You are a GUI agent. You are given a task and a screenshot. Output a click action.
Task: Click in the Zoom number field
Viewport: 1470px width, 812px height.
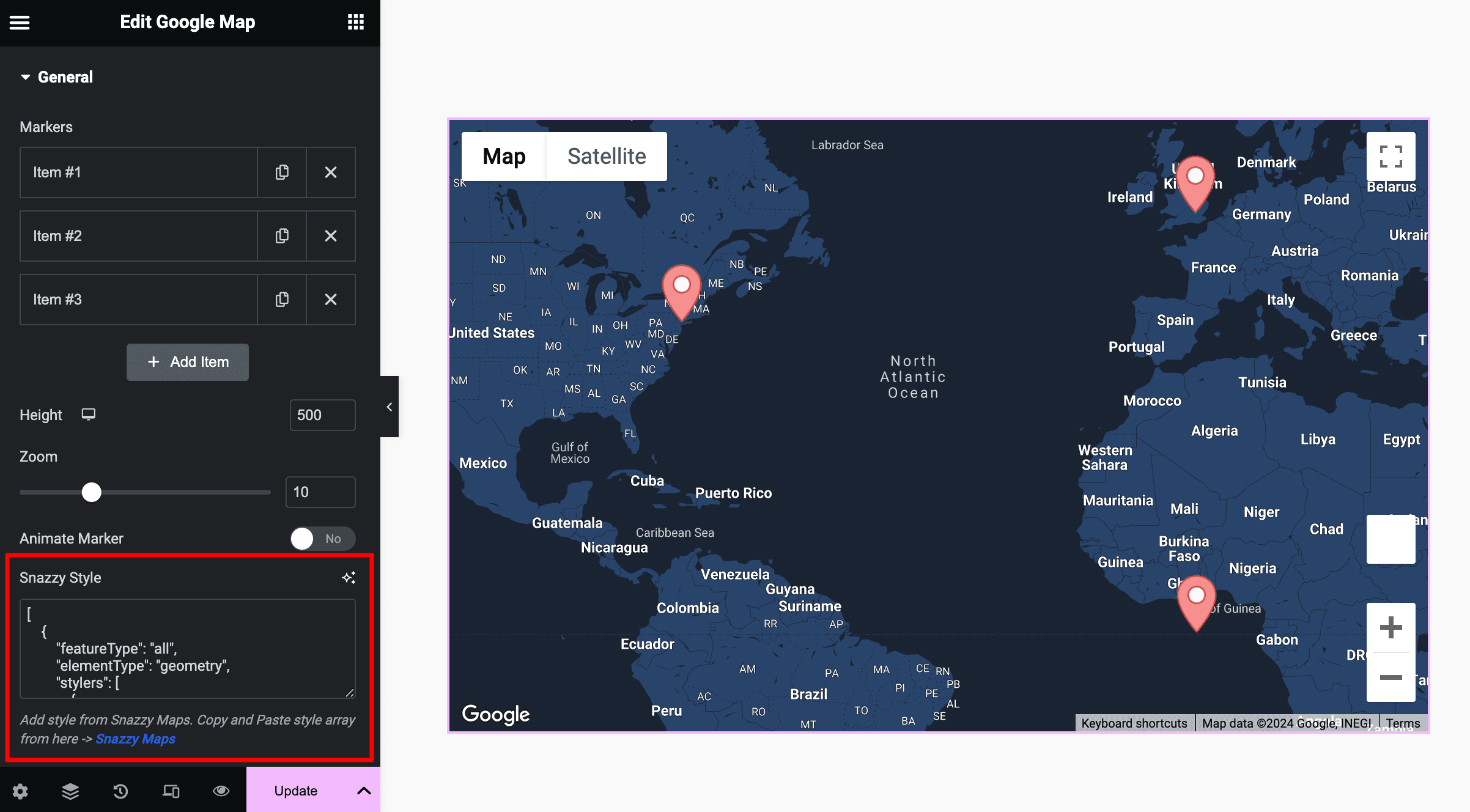320,492
